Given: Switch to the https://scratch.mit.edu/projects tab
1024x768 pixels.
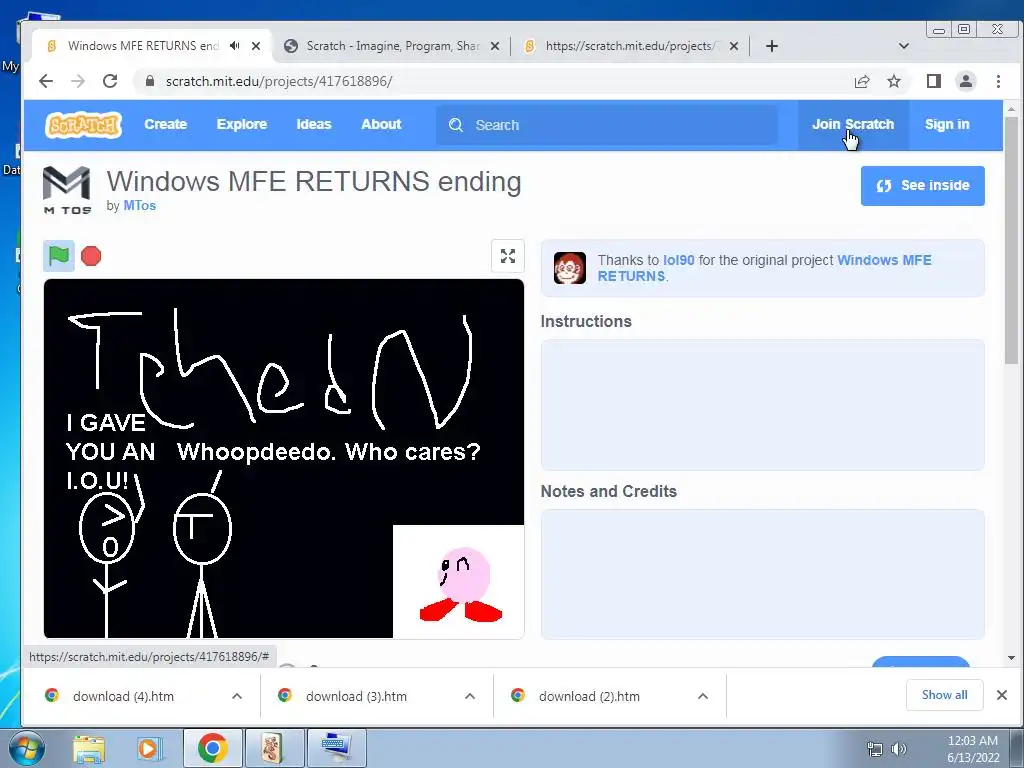Looking at the screenshot, I should click(630, 46).
